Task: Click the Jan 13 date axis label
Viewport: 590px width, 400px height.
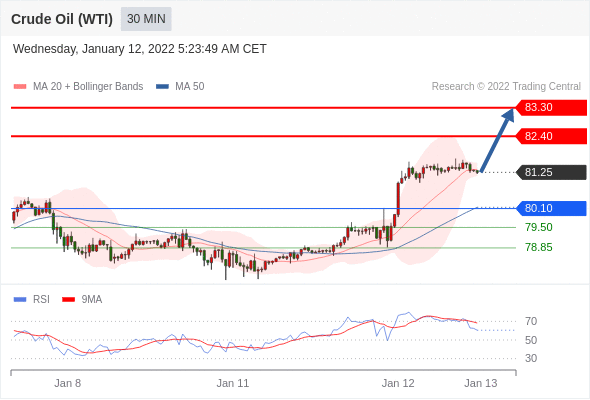Action: 481,383
